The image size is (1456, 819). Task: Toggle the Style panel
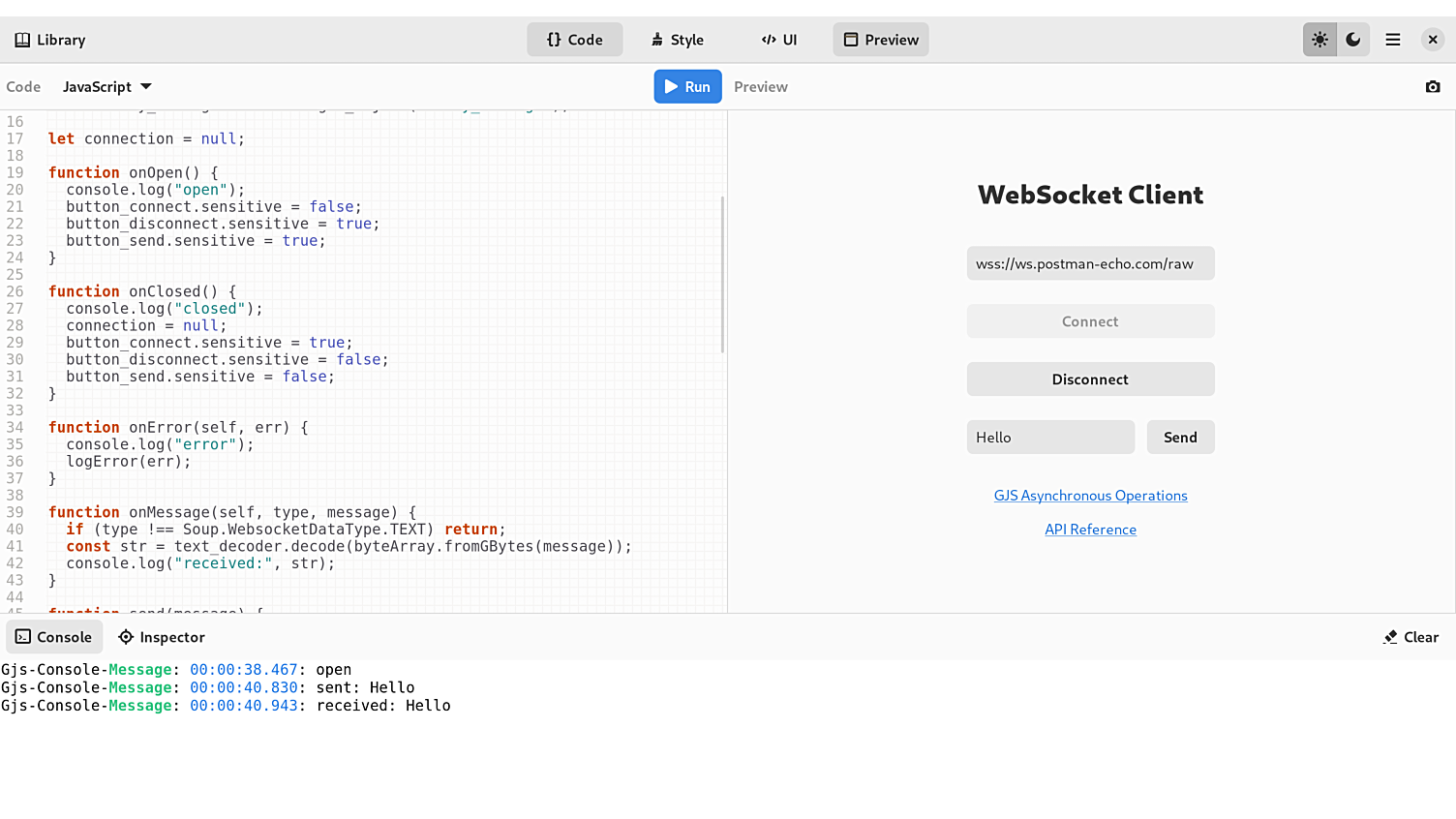coord(677,40)
